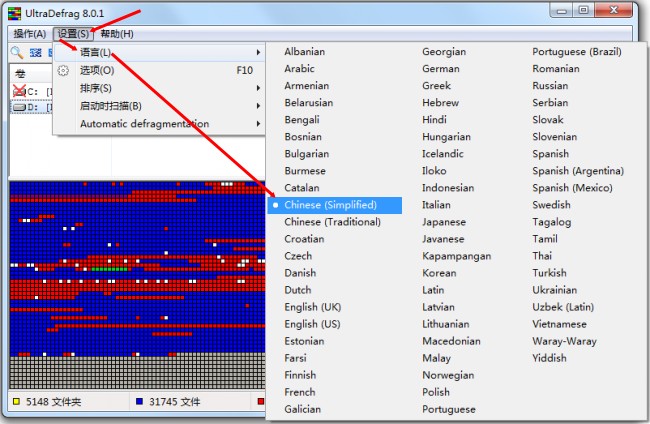Maximize the UltraDefrag window
Viewport: 650px width, 424px height.
pos(583,10)
